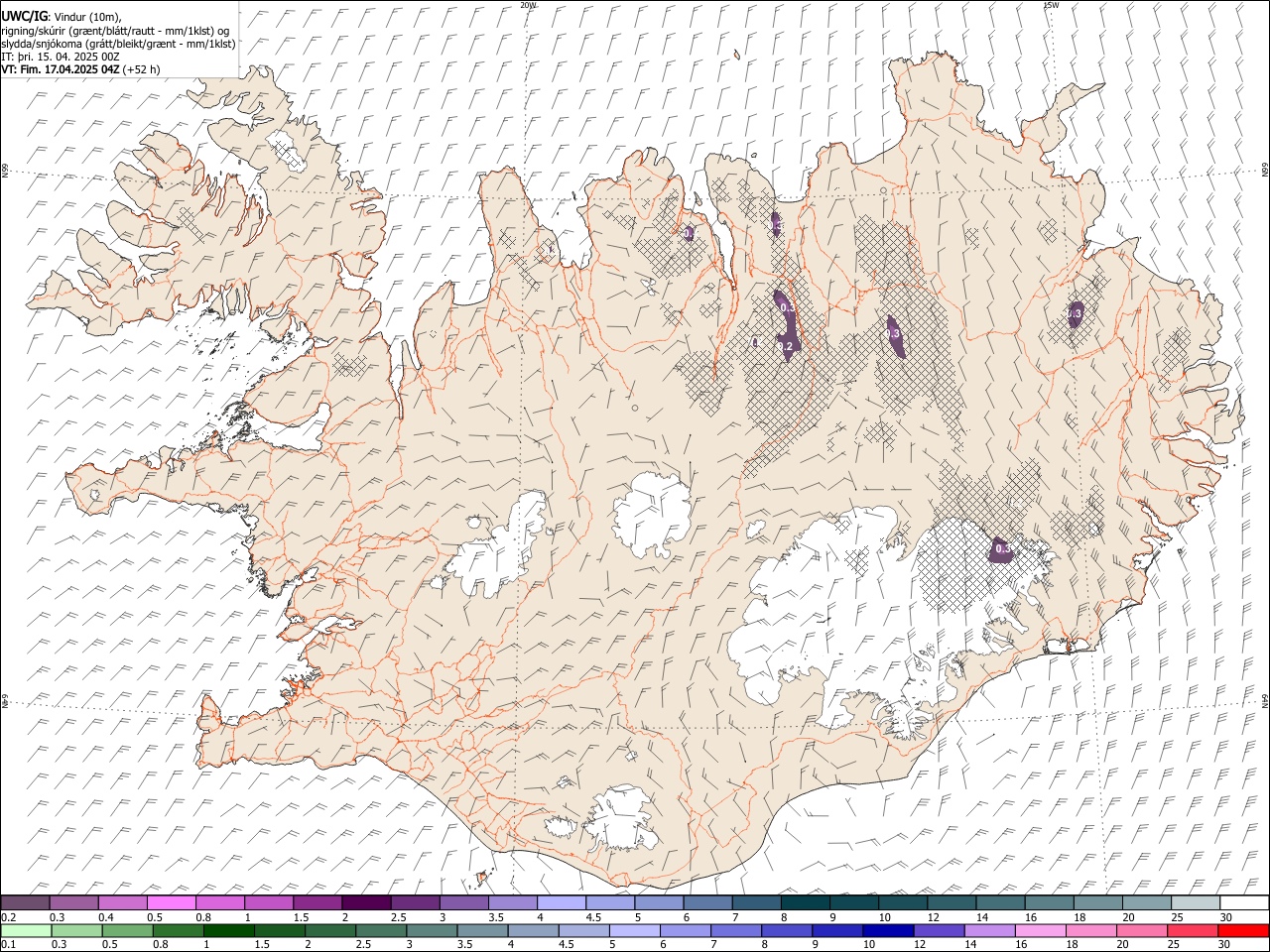Click the 'VT: Fim. 17.04.2025 04Z' valid time
The image size is (1270, 952).
click(x=61, y=69)
